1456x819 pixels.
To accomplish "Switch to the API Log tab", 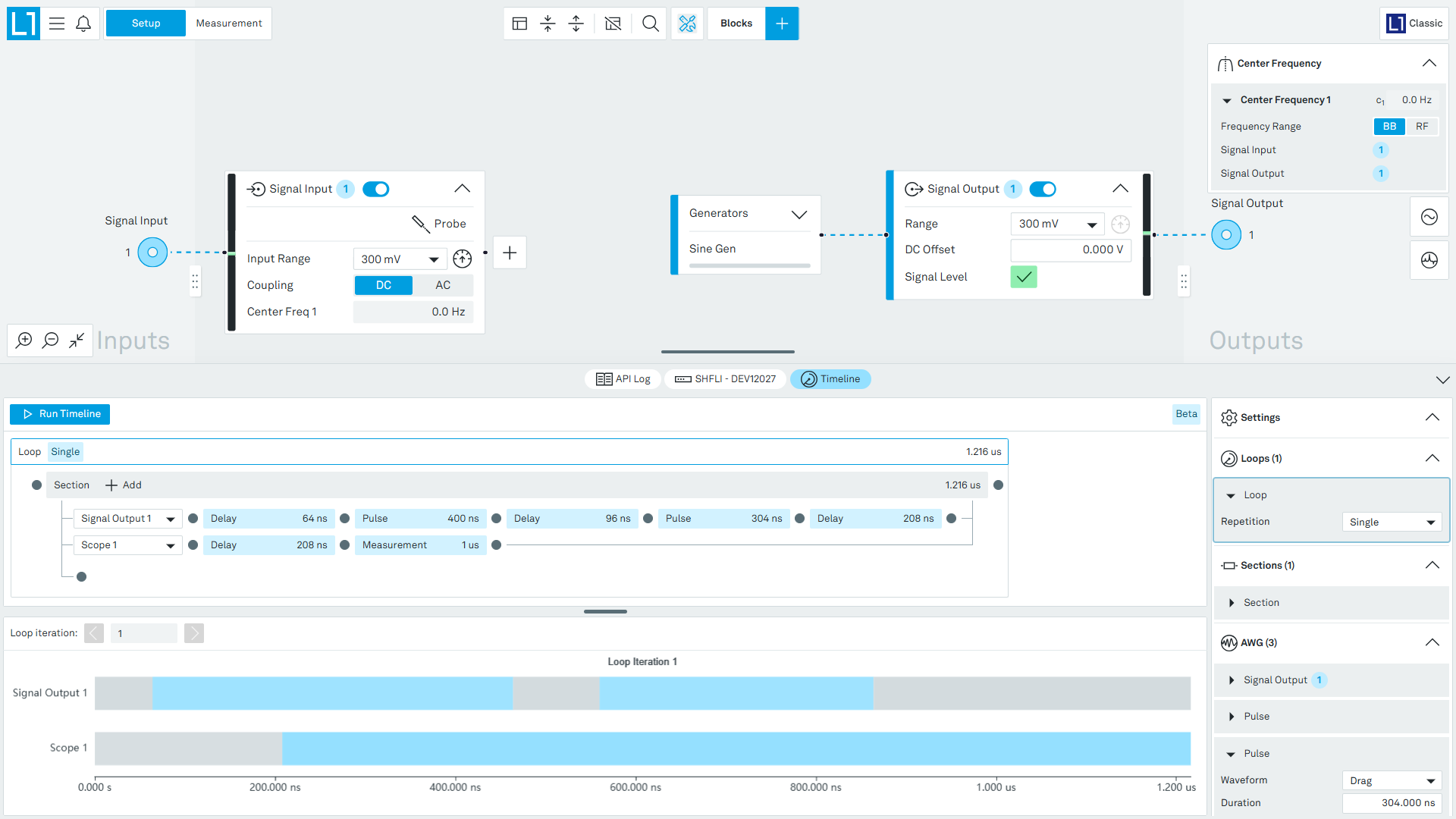I will coord(623,379).
